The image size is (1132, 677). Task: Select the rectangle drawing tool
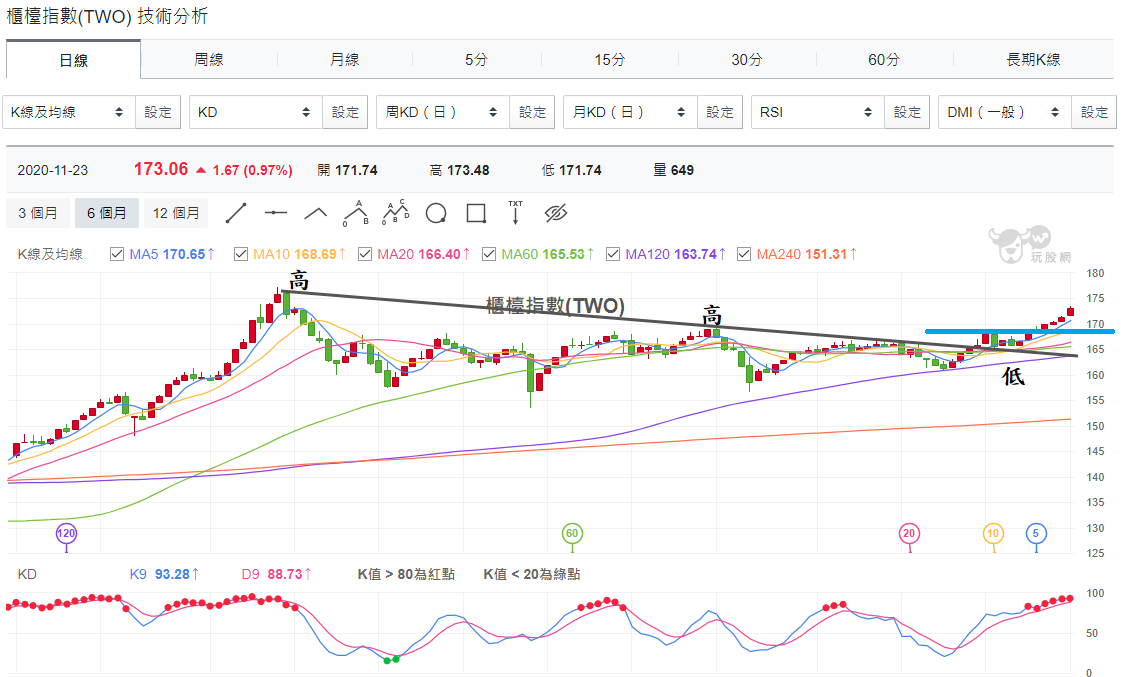(476, 213)
